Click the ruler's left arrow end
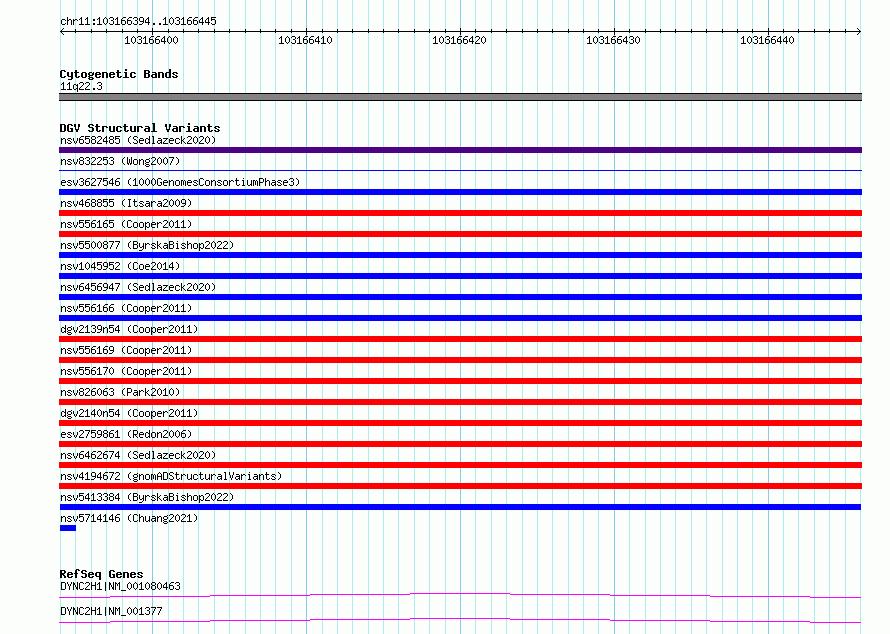 coord(62,31)
